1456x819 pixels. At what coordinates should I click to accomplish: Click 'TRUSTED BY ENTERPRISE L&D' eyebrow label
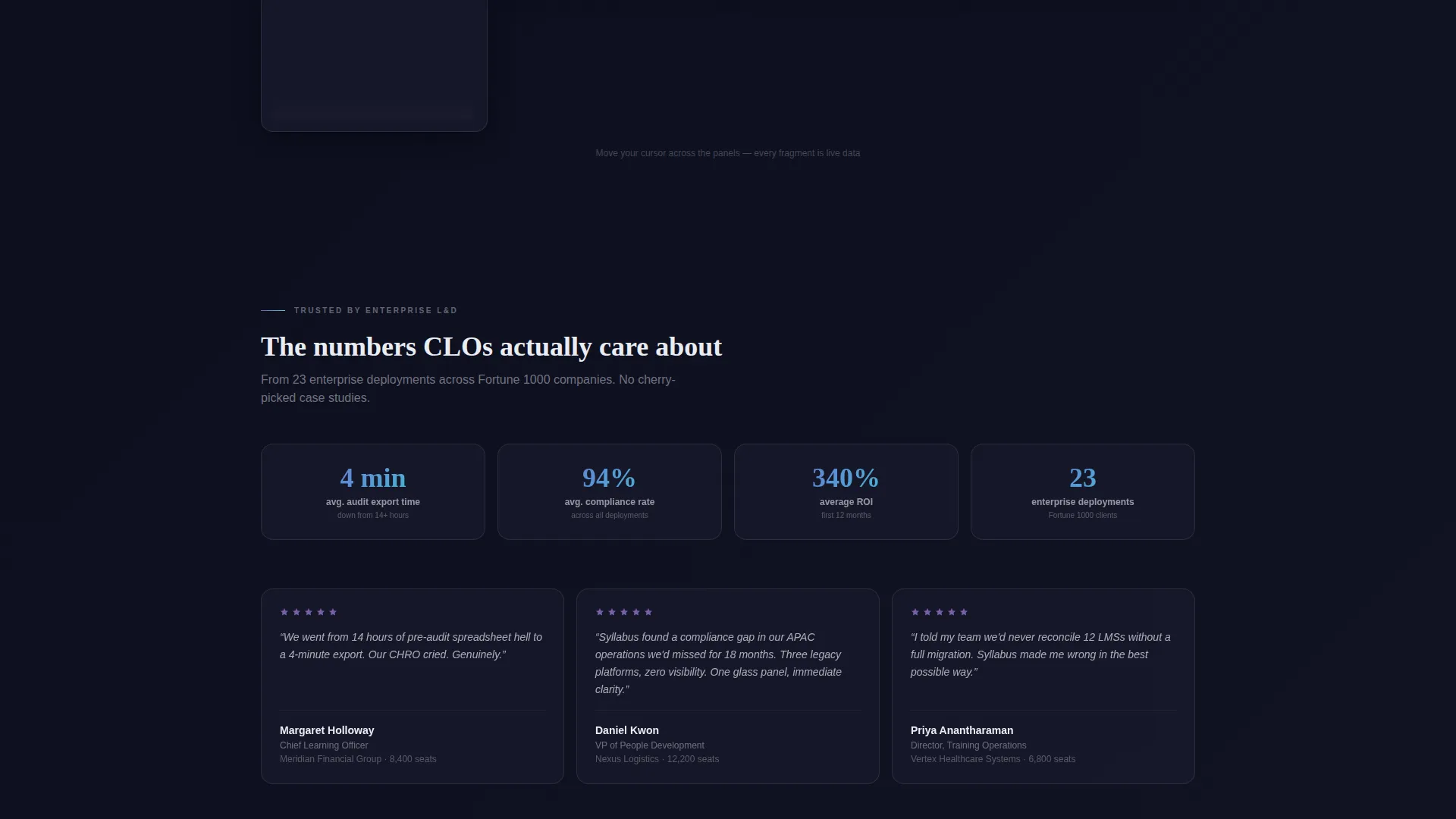pyautogui.click(x=375, y=310)
